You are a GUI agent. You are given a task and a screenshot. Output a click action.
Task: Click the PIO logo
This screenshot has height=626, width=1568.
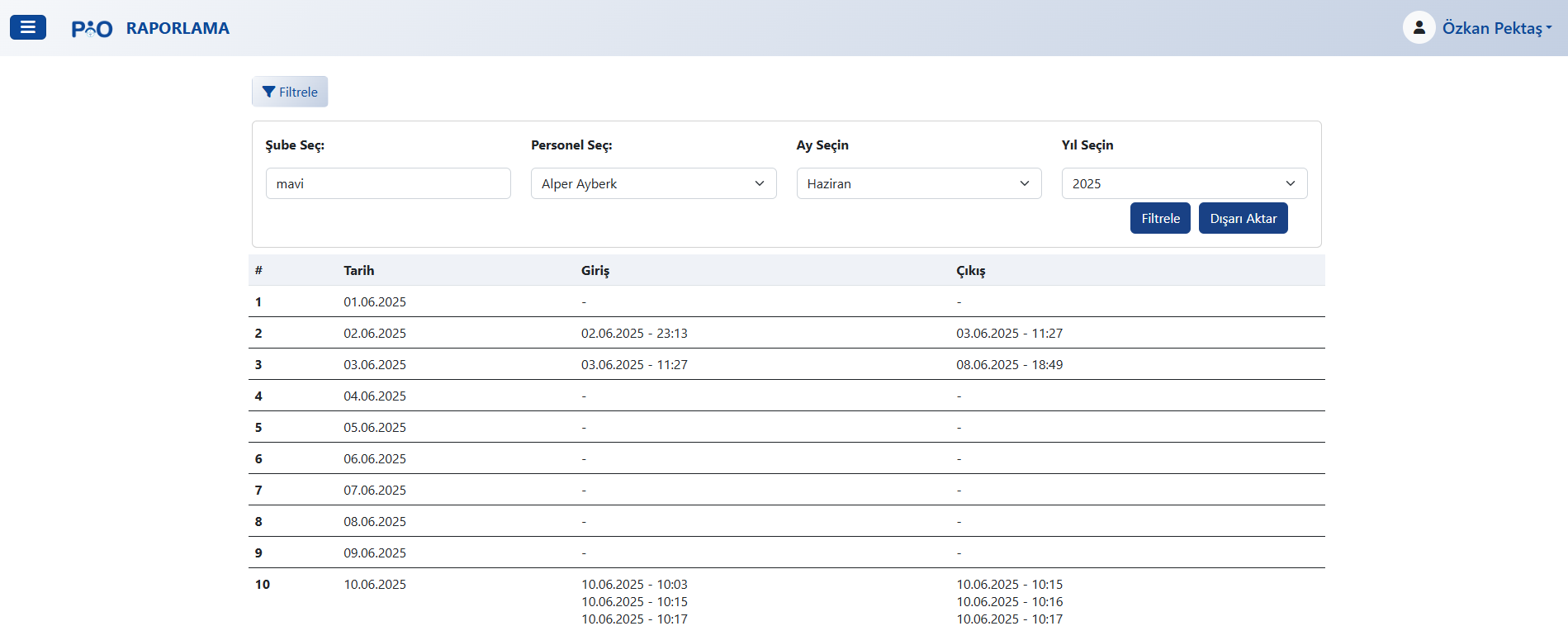tap(92, 29)
